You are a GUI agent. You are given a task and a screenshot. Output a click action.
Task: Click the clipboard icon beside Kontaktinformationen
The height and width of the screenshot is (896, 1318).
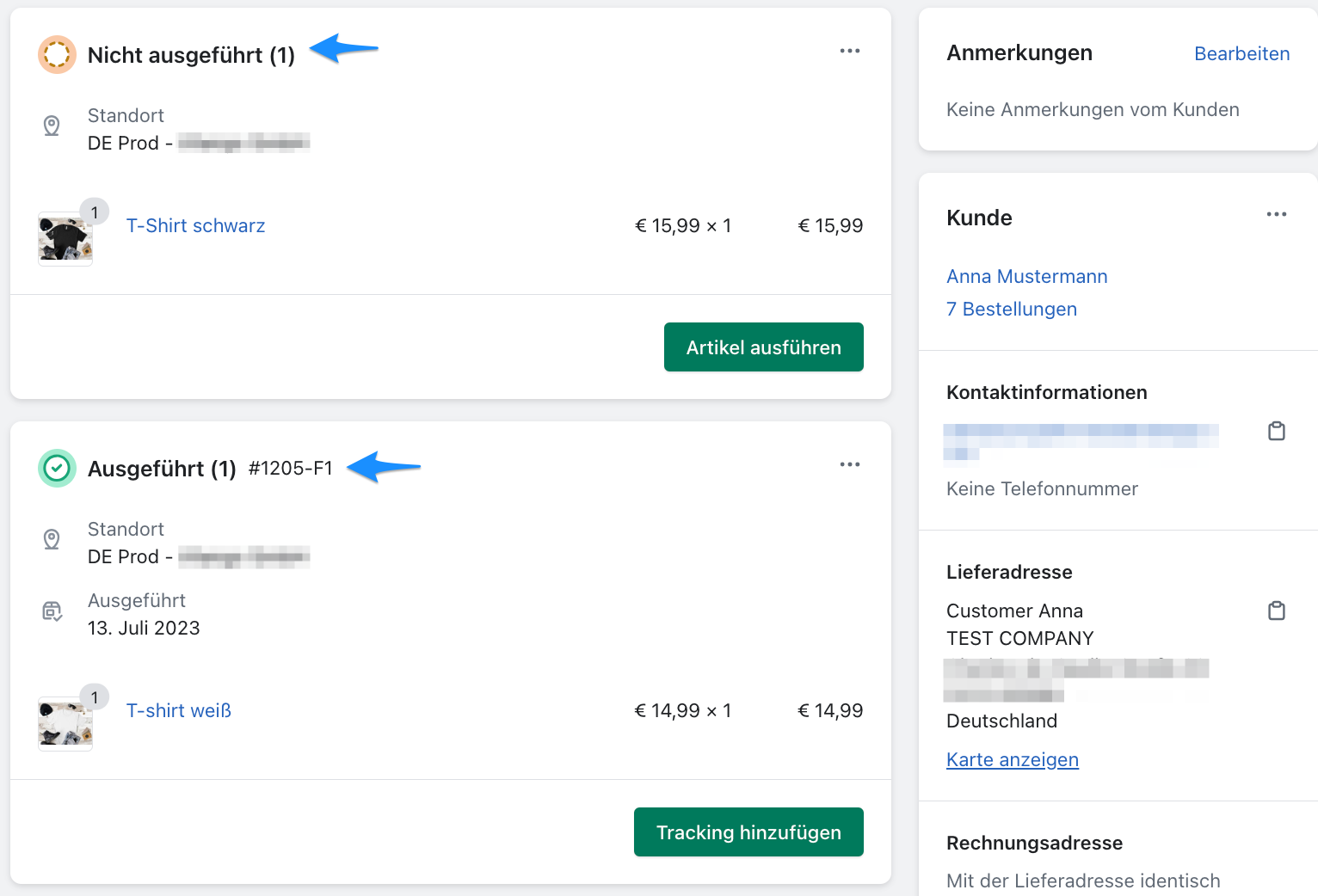(1277, 431)
